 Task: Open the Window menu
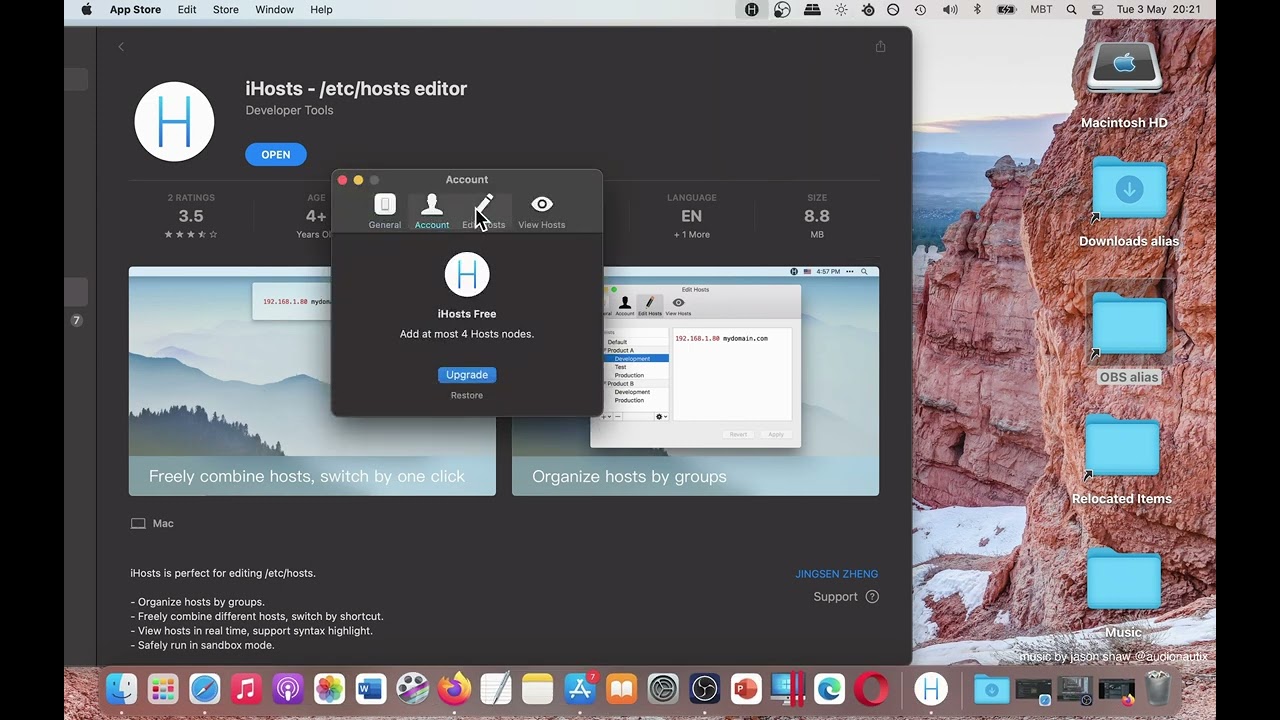click(274, 10)
